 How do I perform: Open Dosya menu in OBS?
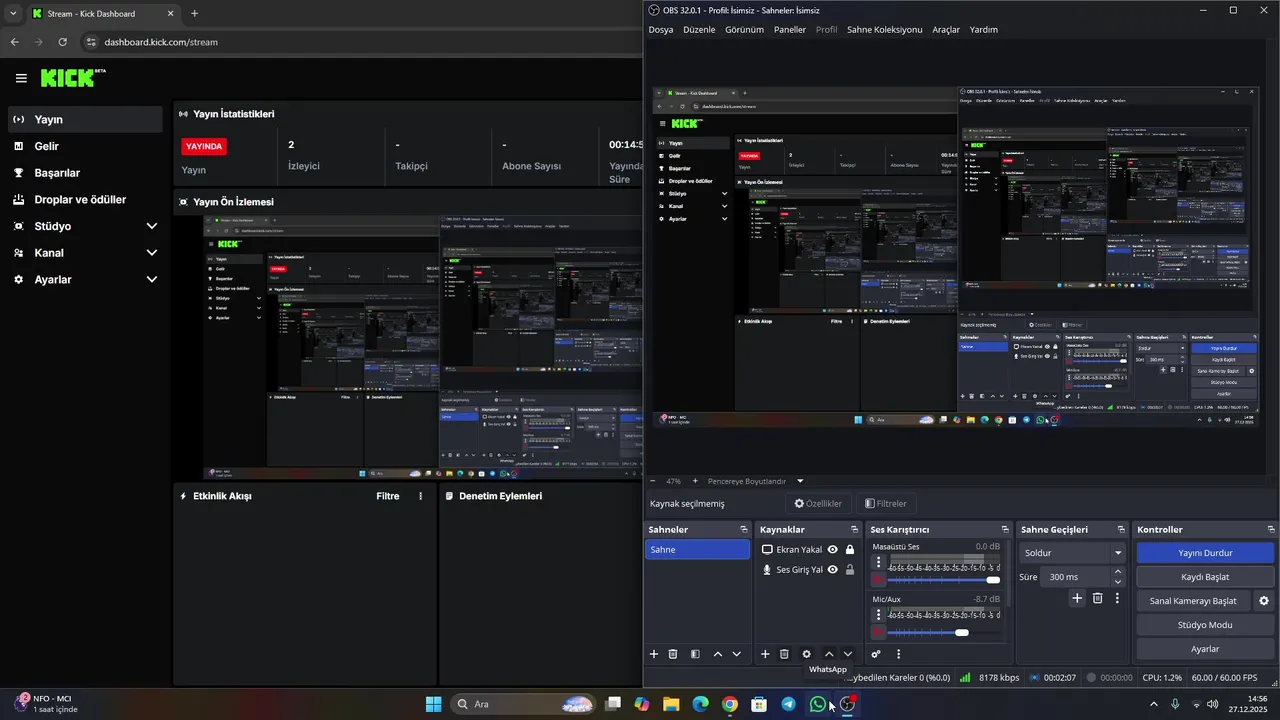661,30
